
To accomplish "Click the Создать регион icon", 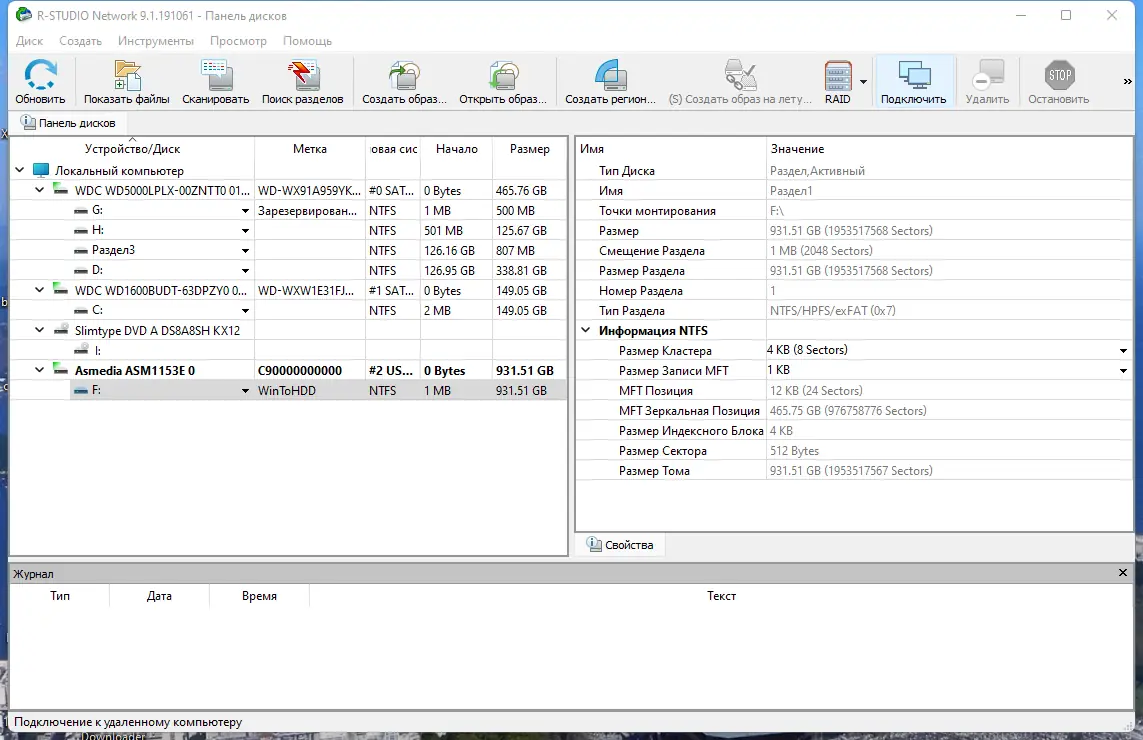I will [x=610, y=80].
